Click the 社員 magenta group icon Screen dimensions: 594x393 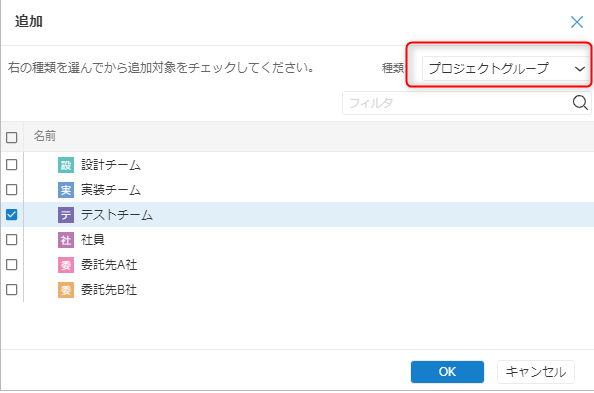[66, 240]
